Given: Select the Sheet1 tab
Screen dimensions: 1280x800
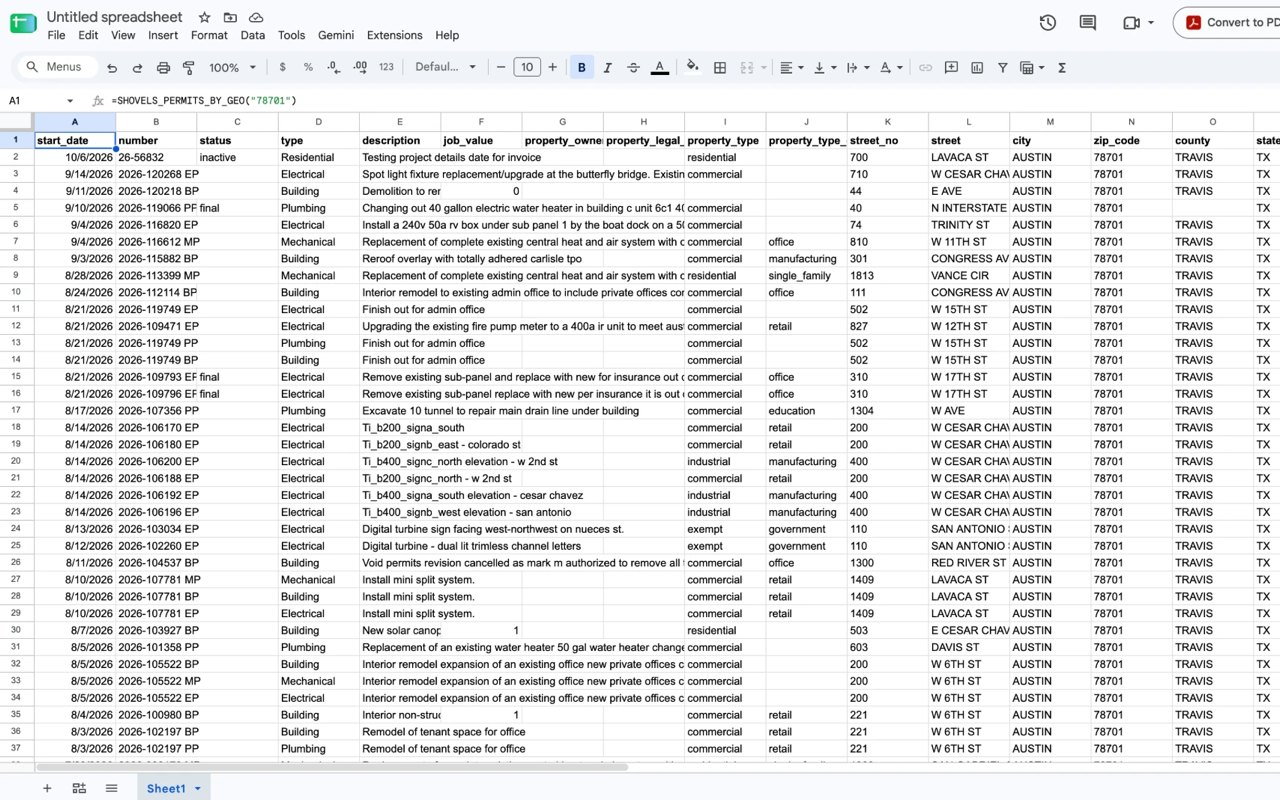Looking at the screenshot, I should 173,788.
